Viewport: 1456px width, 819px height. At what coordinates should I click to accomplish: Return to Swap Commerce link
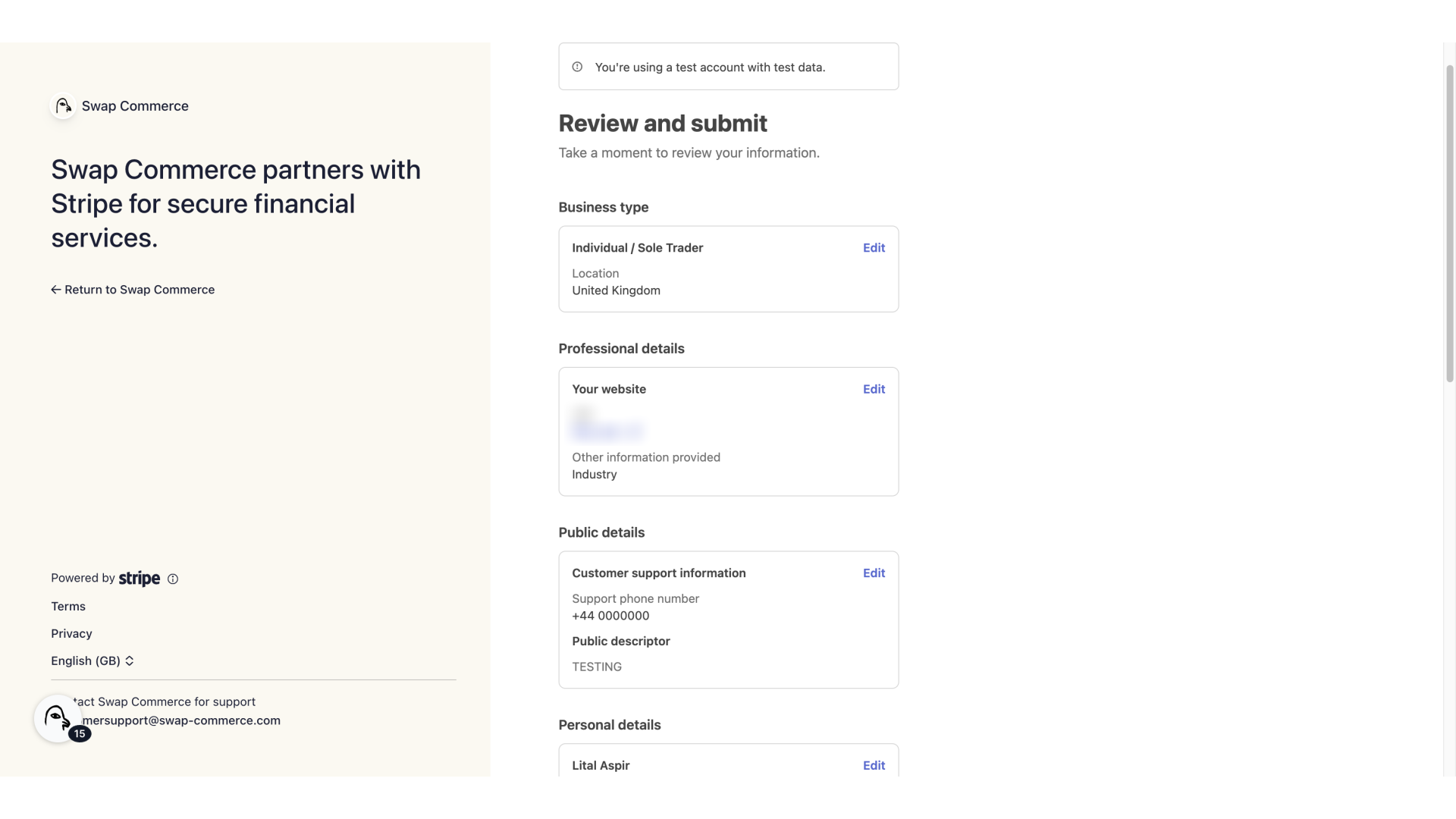click(133, 290)
